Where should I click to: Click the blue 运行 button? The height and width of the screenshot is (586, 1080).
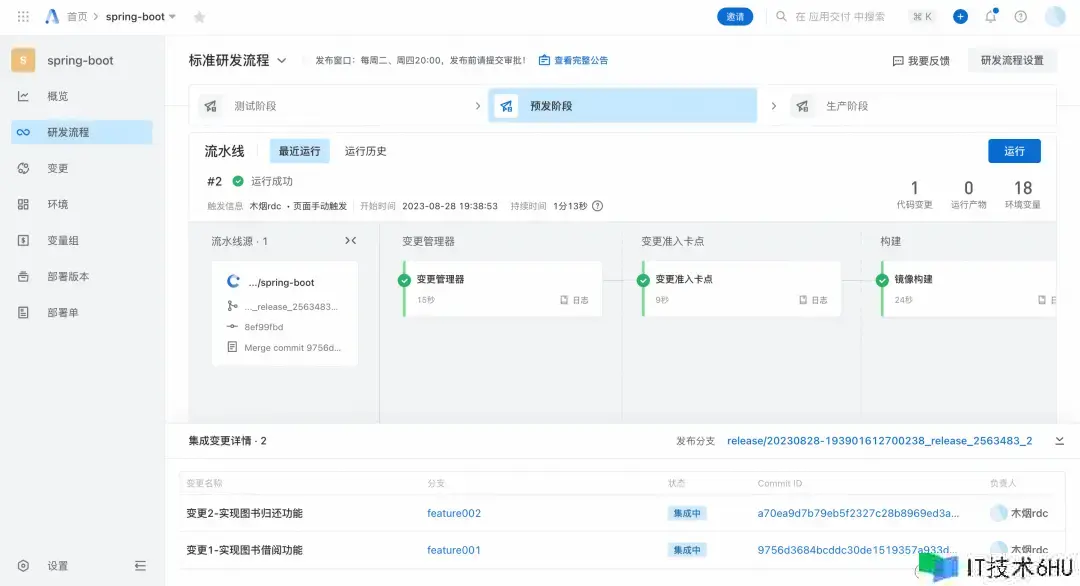1014,151
